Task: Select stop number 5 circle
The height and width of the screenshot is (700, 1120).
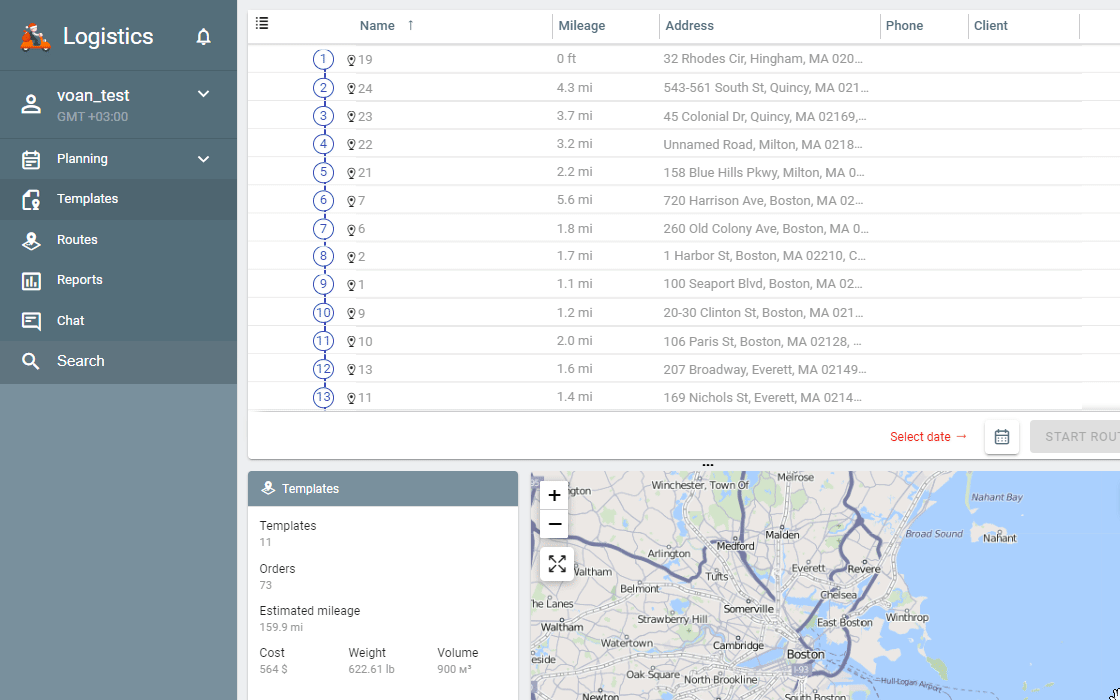Action: (324, 172)
